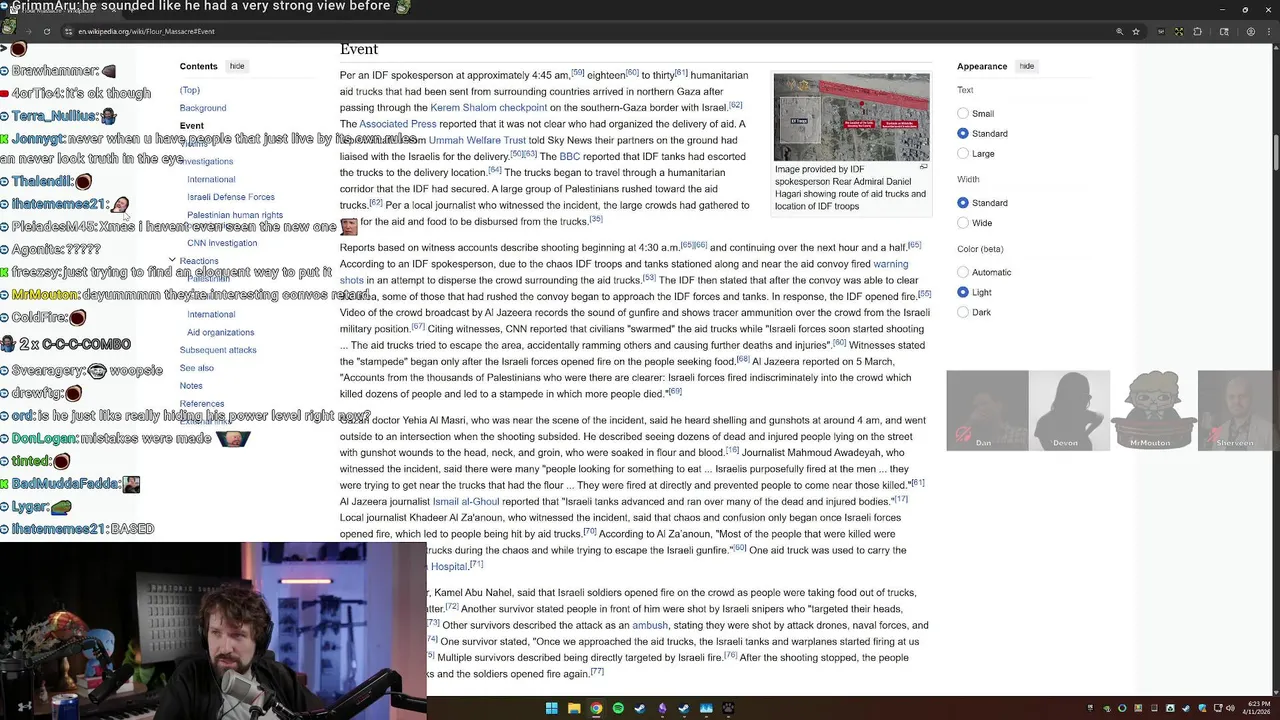Jump to Palestinian human rights subsection
Viewport: 1280px width, 720px height.
click(235, 215)
